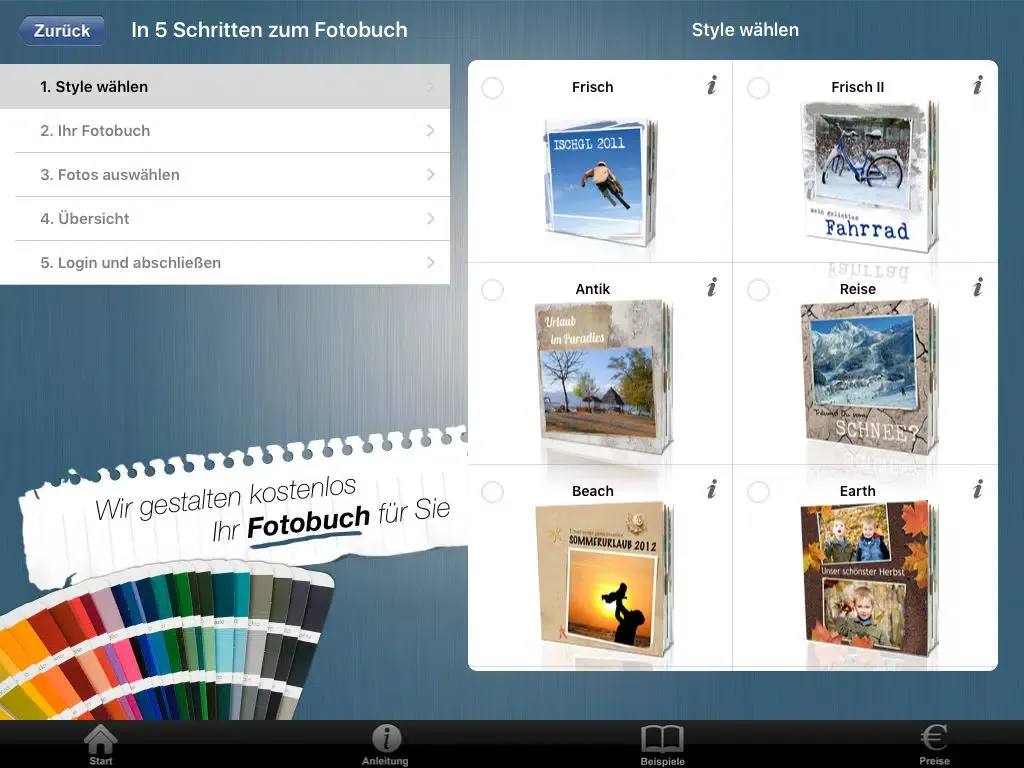This screenshot has height=768, width=1024.
Task: Tap the Fahrrad book cover
Action: point(869,176)
